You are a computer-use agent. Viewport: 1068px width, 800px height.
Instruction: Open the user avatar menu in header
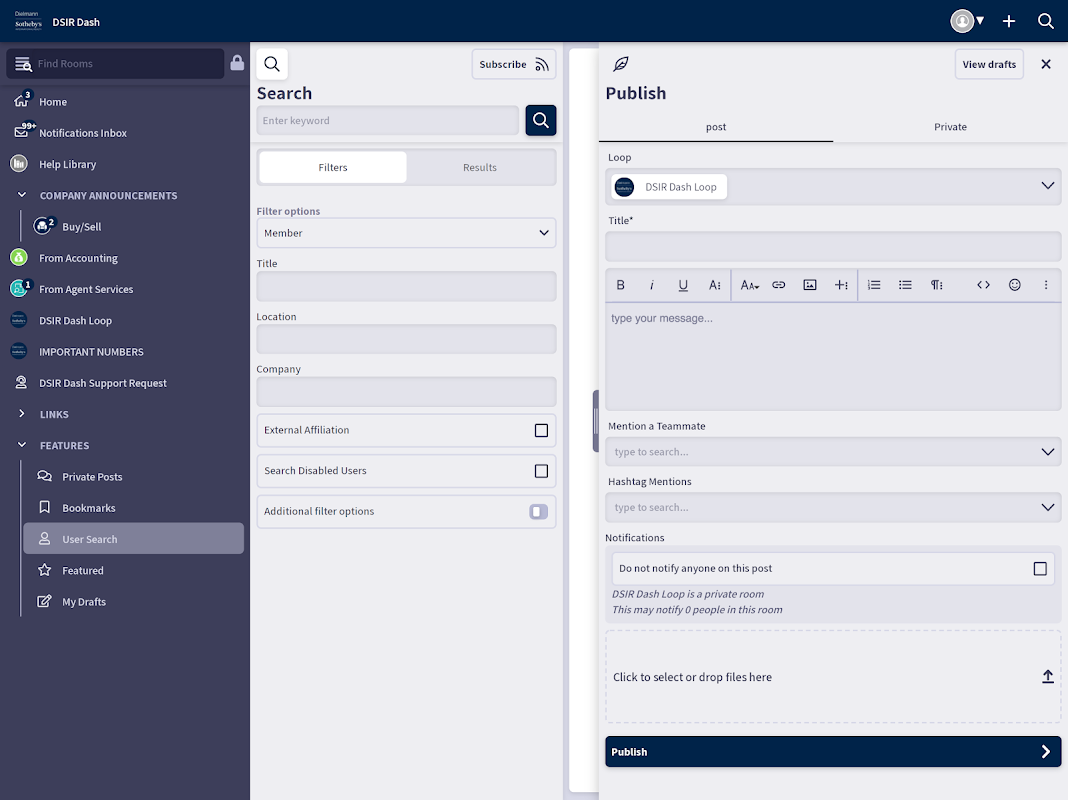(967, 21)
